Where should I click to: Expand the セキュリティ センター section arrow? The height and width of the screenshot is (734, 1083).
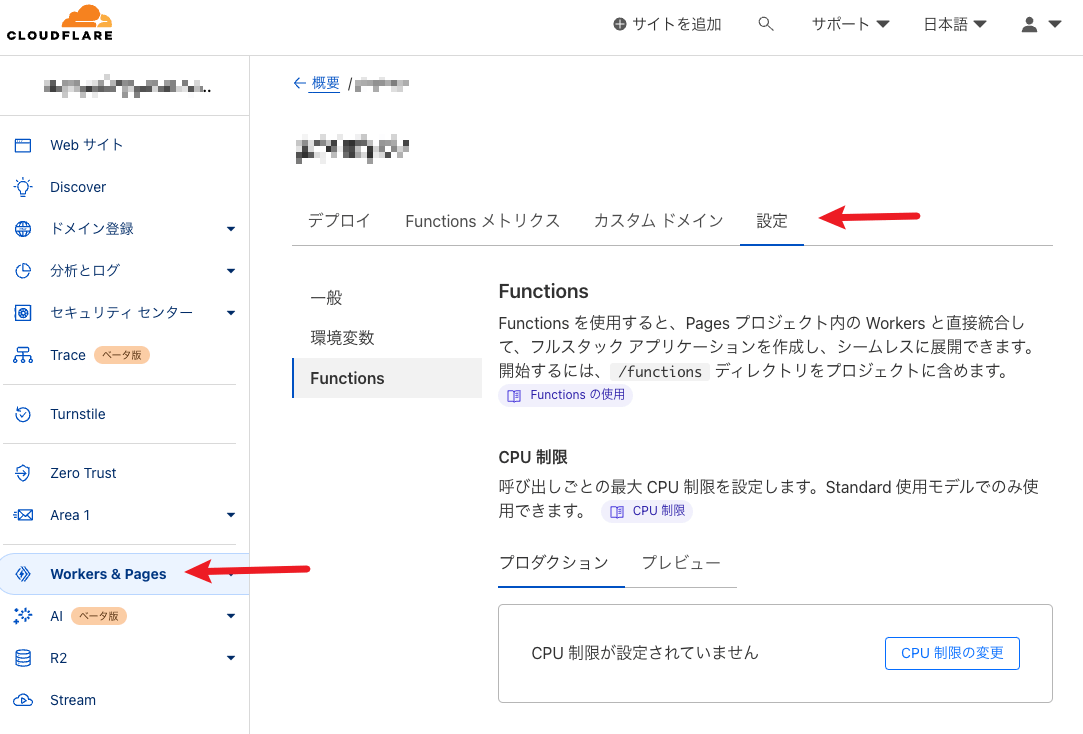[231, 313]
